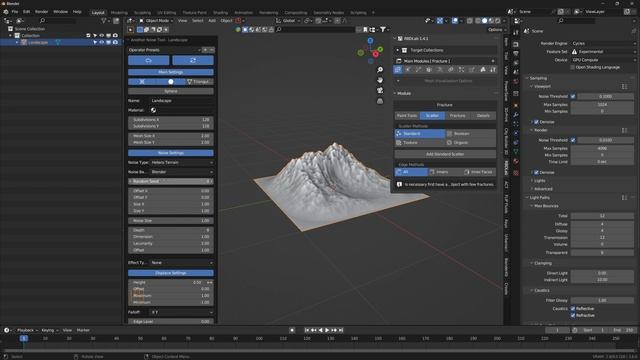Select solid viewport shading icon
This screenshot has width=640, height=360.
pyautogui.click(x=484, y=20)
